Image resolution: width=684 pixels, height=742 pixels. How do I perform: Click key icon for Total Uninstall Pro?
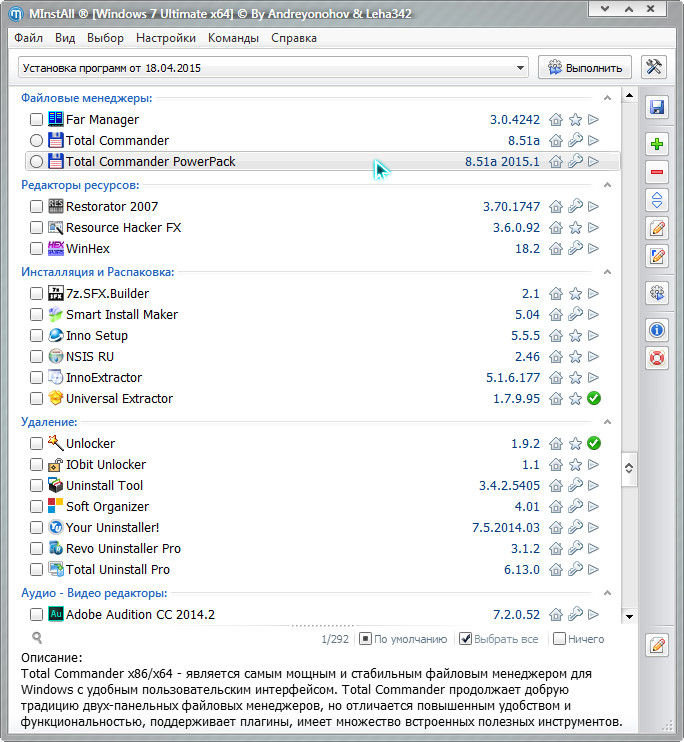click(x=575, y=569)
